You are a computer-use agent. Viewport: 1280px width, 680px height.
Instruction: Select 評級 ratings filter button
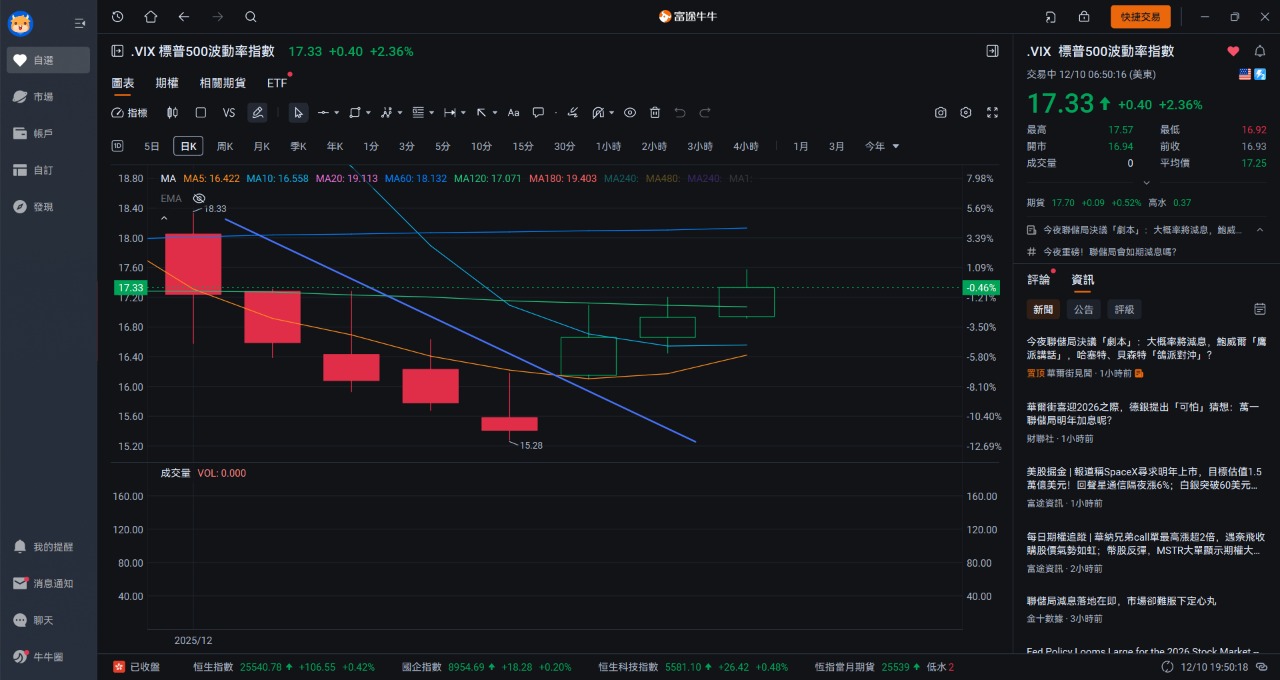tap(1125, 309)
